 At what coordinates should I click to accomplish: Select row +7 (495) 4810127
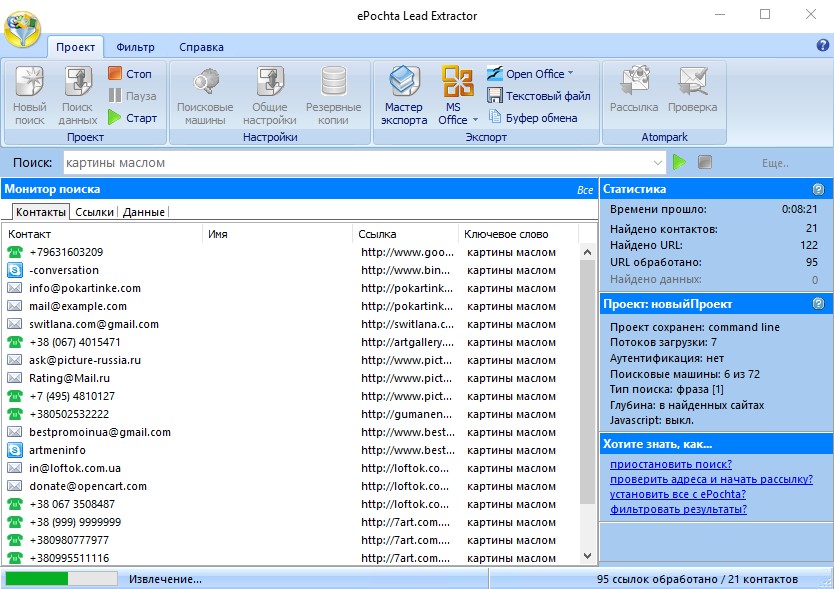(x=290, y=396)
